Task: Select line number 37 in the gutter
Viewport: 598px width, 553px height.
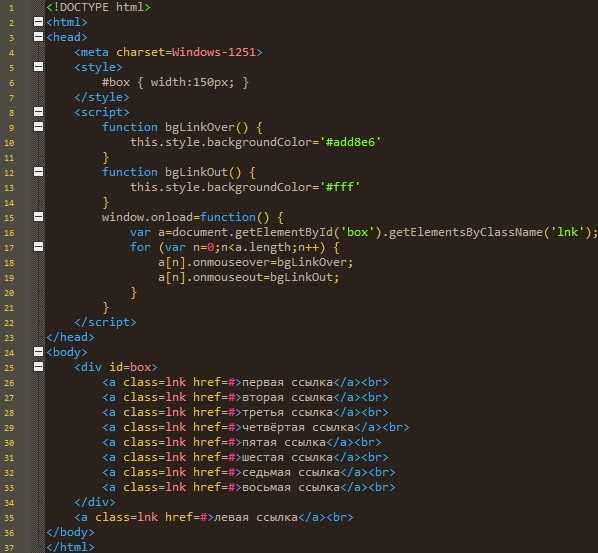Action: point(9,548)
